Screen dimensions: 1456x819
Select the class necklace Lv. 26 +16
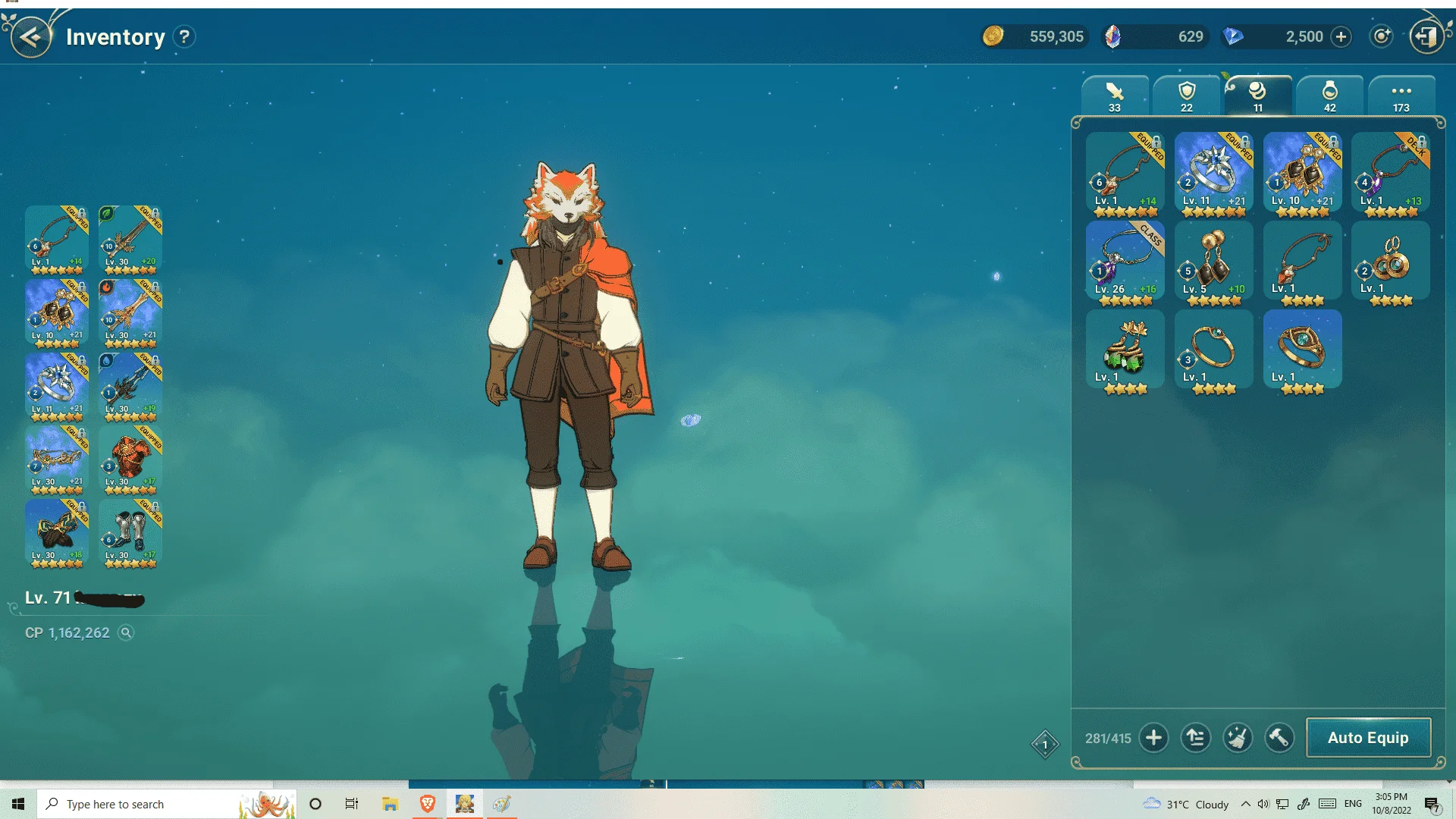[x=1125, y=263]
